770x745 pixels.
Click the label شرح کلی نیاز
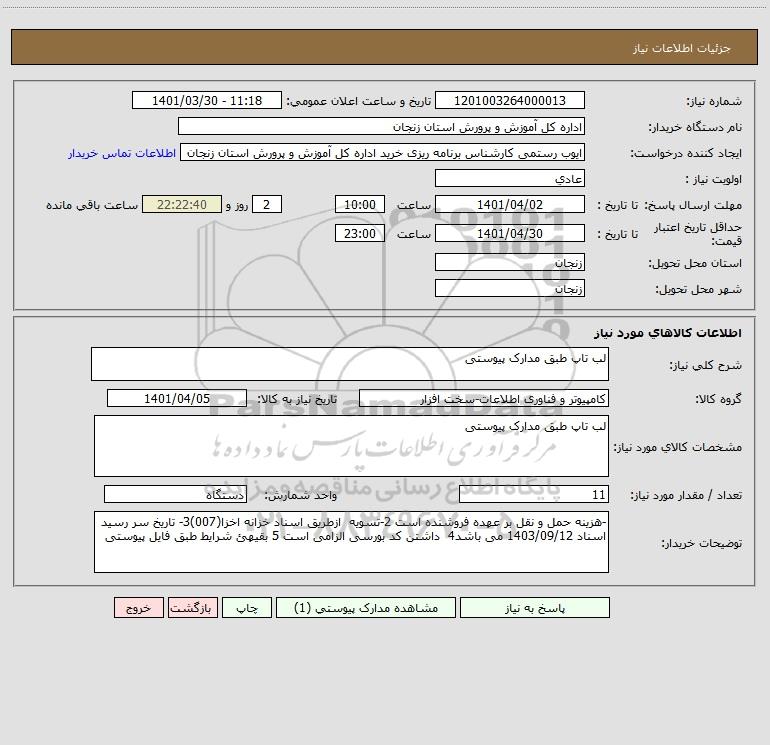point(706,365)
